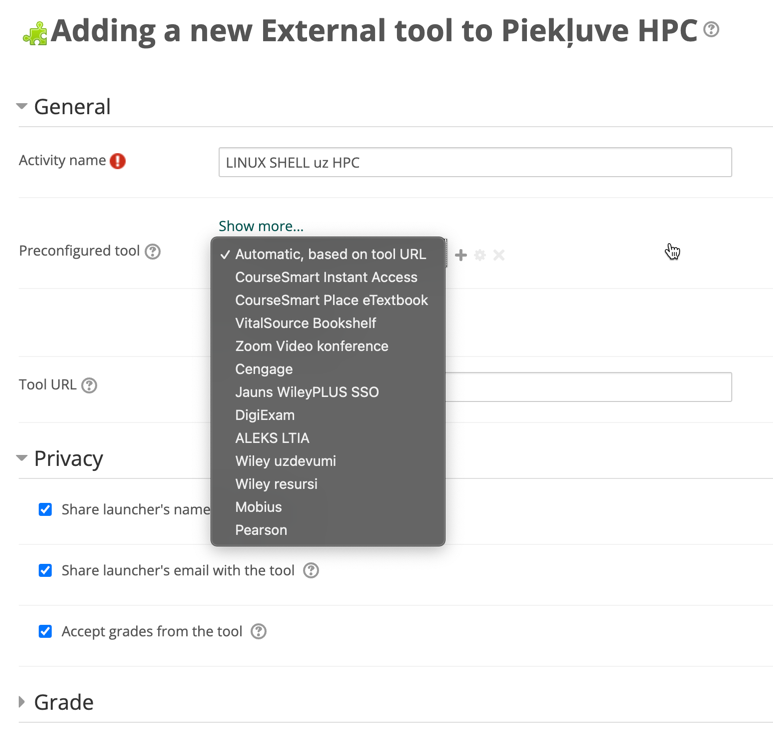Image resolution: width=773 pixels, height=739 pixels.
Task: Select VitalSource Bookshelf tool
Action: click(x=328, y=323)
